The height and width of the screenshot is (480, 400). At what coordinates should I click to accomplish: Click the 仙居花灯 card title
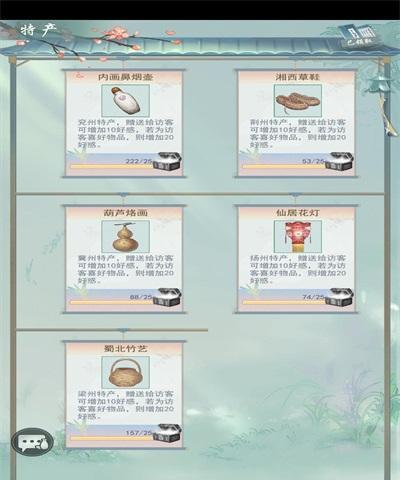297,213
